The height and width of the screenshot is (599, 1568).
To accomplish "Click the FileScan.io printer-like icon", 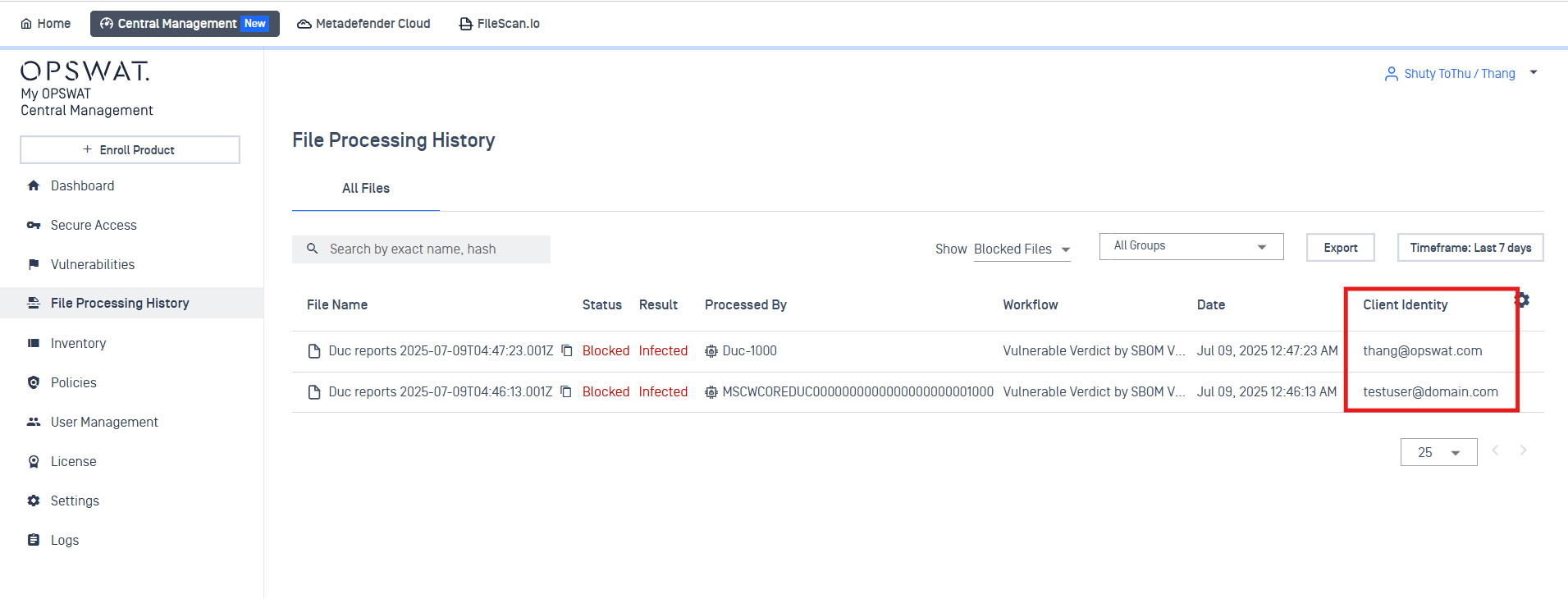I will click(465, 24).
